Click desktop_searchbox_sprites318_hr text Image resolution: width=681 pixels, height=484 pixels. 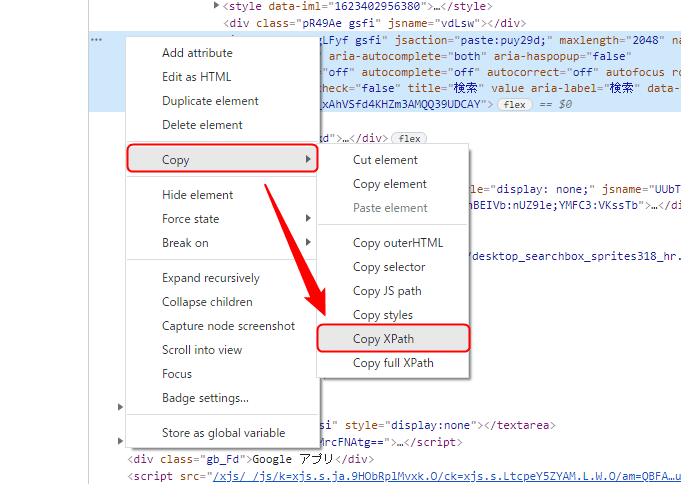click(x=574, y=257)
